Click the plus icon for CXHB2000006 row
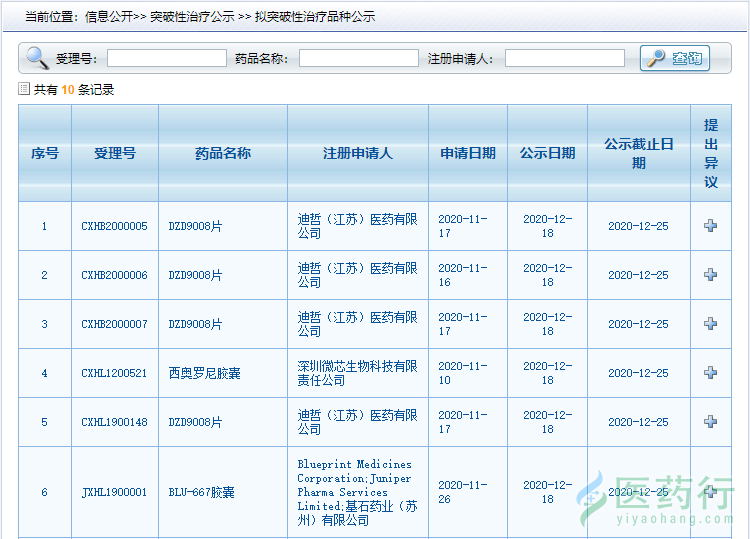 coord(710,275)
